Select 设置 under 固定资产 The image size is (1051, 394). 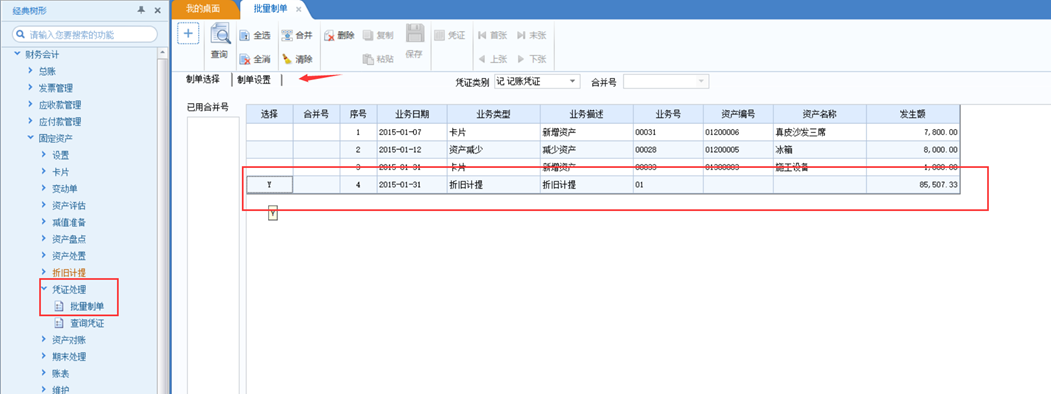coord(60,155)
